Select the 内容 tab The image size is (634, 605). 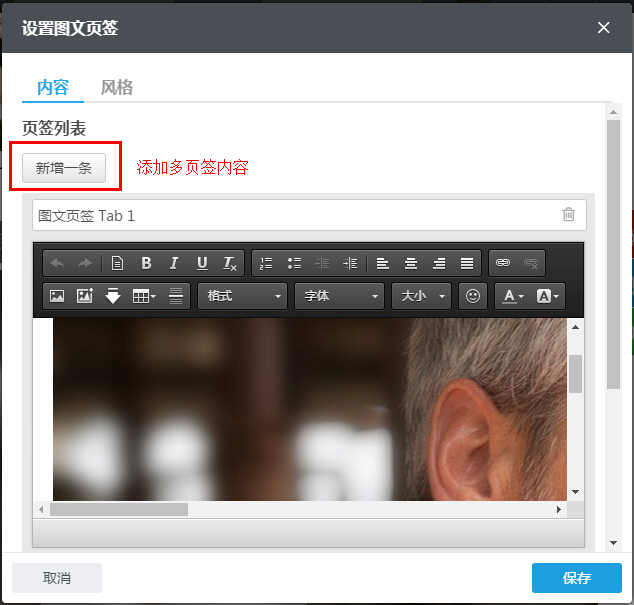click(x=53, y=87)
